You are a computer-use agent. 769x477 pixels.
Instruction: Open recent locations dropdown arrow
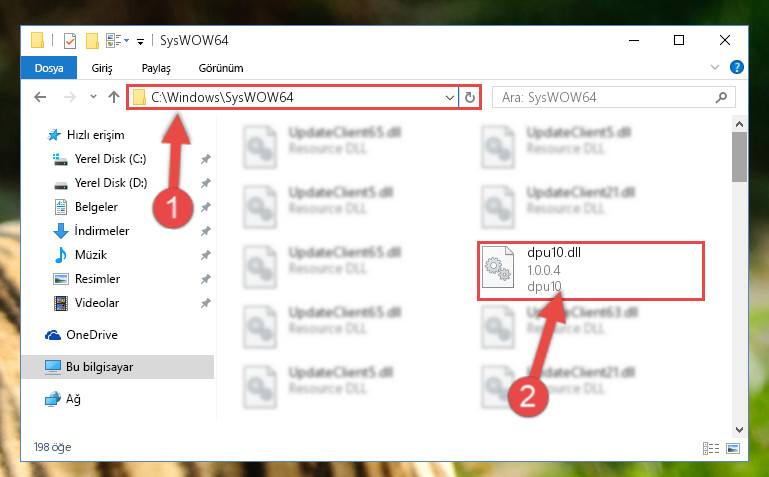93,97
